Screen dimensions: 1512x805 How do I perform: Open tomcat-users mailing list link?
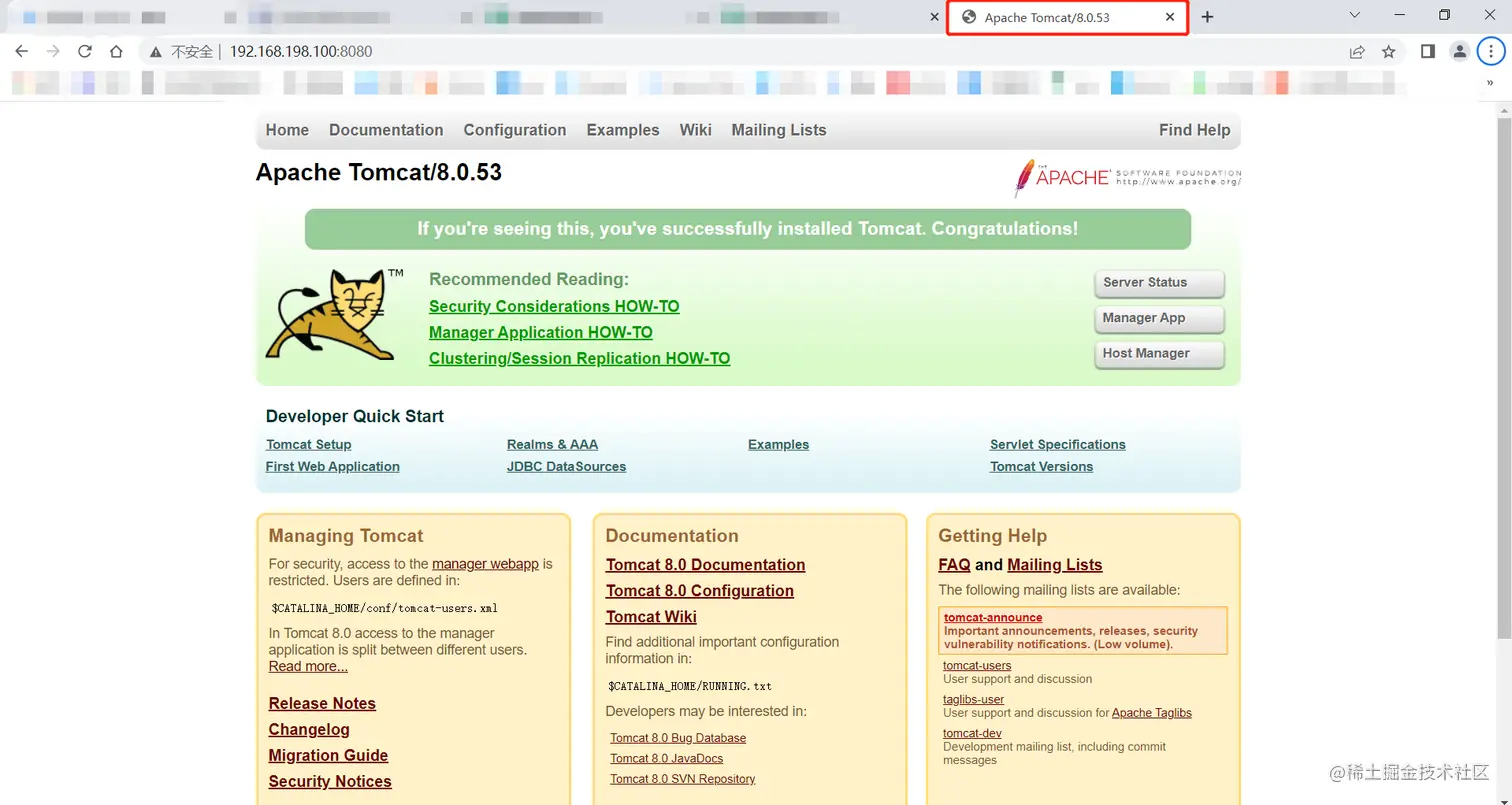tap(977, 665)
